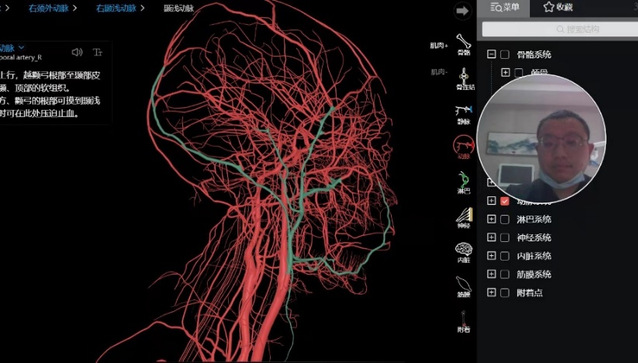
Task: Click the search structure input field
Action: point(560,29)
